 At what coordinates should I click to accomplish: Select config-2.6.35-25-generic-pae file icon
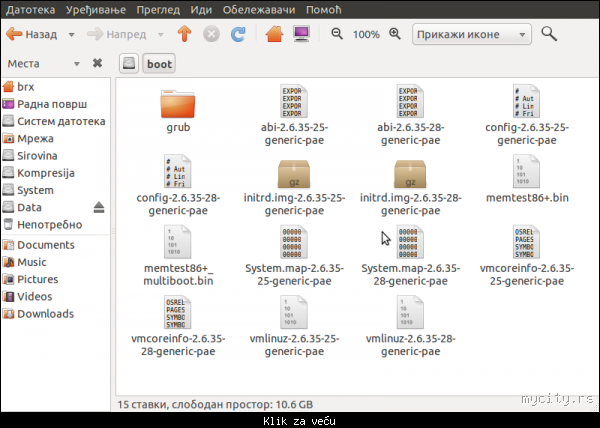click(527, 101)
